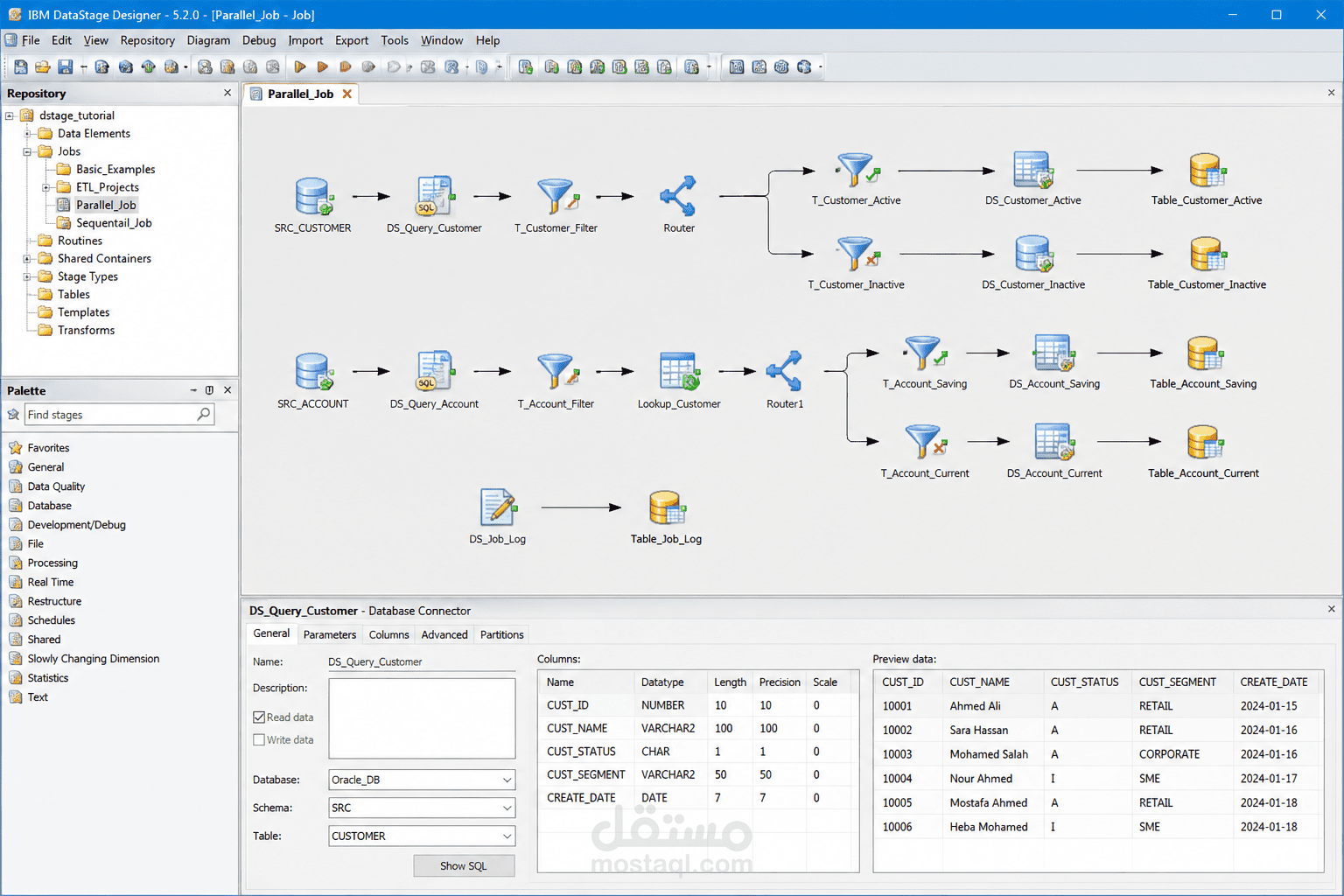Image resolution: width=1344 pixels, height=896 pixels.
Task: Close the Parallel_Job tab
Action: (347, 94)
